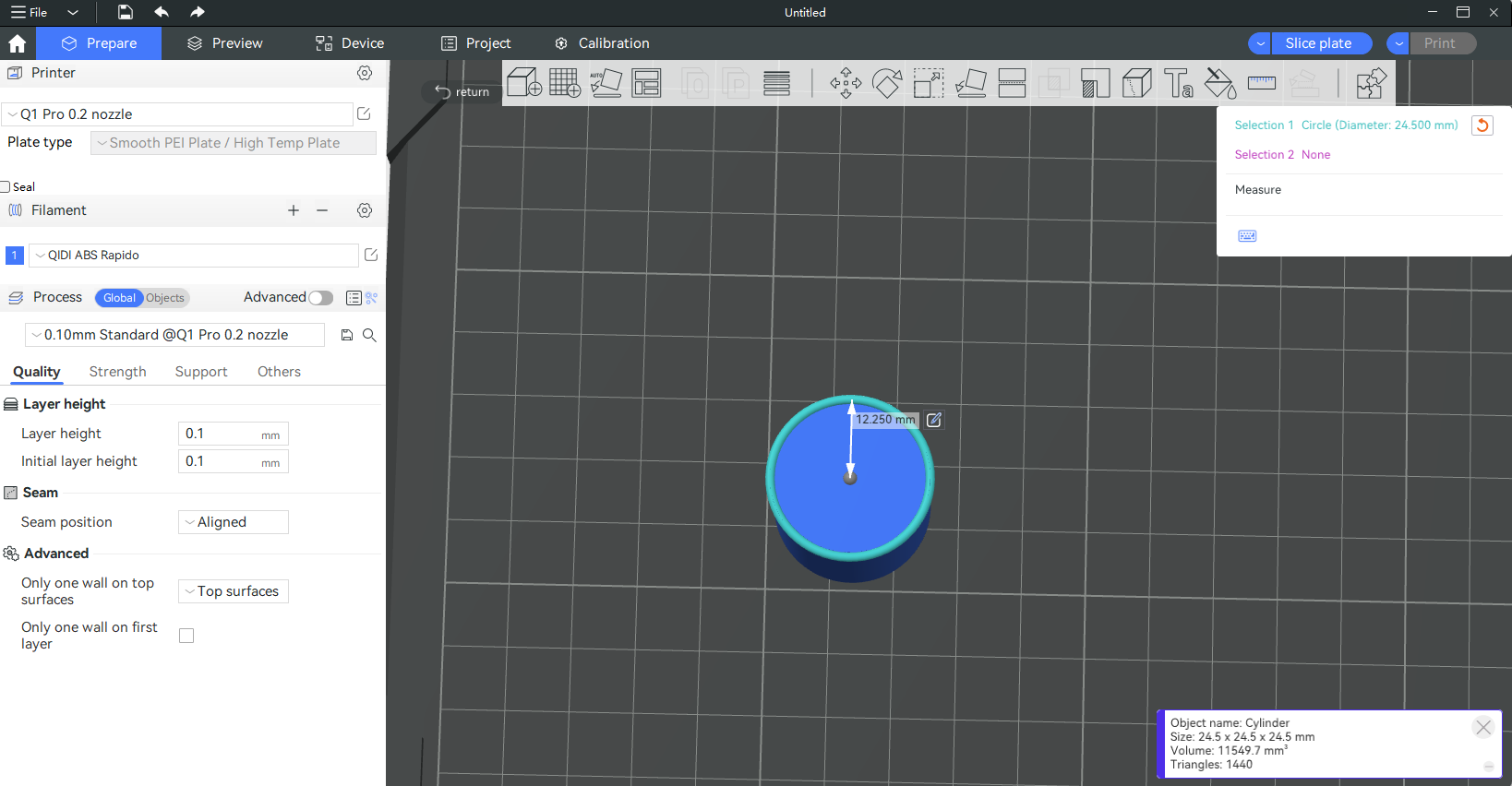The height and width of the screenshot is (786, 1512).
Task: Switch to the Strength tab
Action: tap(117, 372)
